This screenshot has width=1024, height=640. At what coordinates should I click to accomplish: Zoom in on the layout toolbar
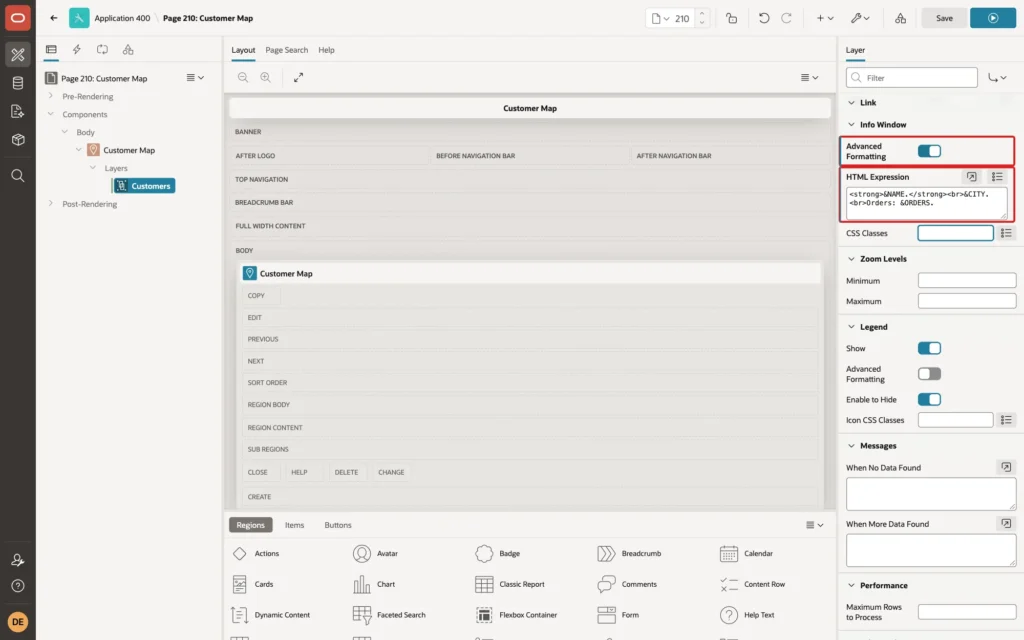tap(266, 77)
